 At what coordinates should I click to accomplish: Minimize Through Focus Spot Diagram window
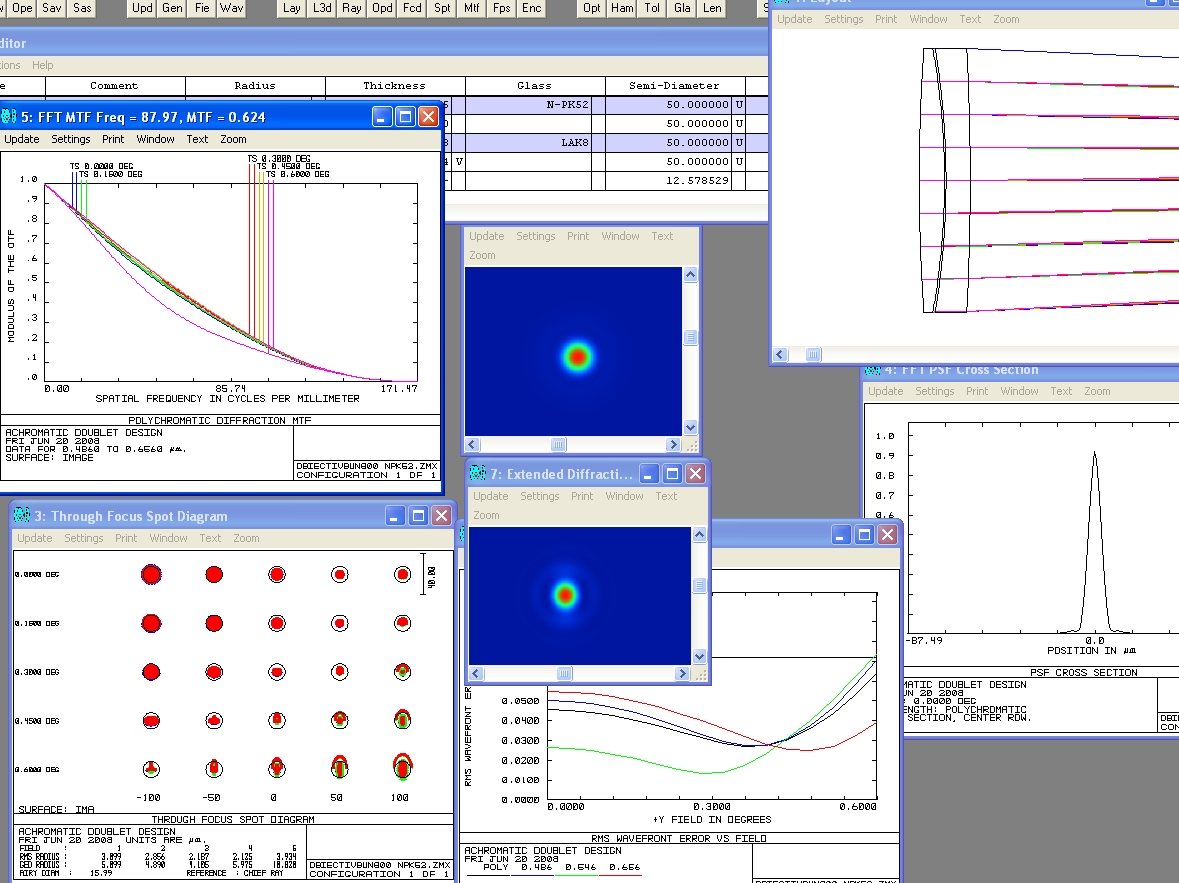coord(396,515)
